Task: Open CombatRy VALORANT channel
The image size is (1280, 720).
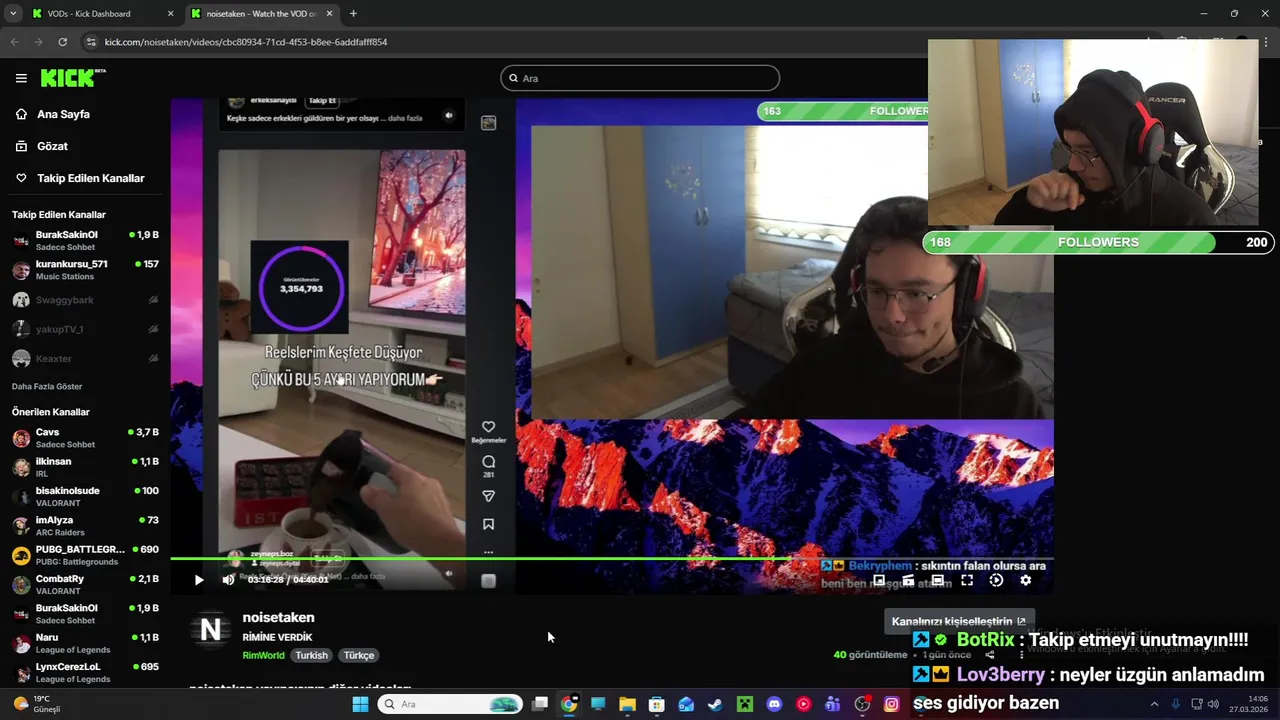Action: click(x=85, y=584)
